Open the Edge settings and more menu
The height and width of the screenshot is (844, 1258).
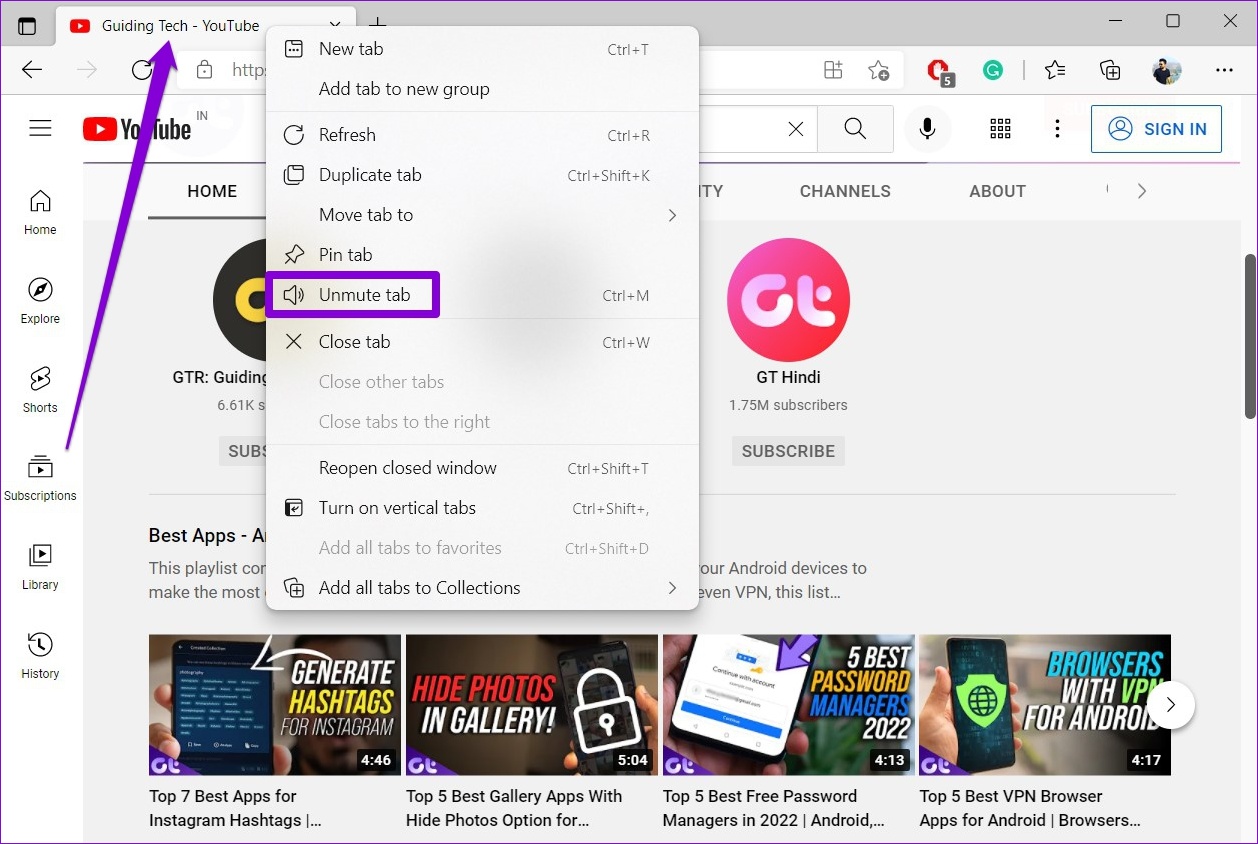click(1224, 70)
